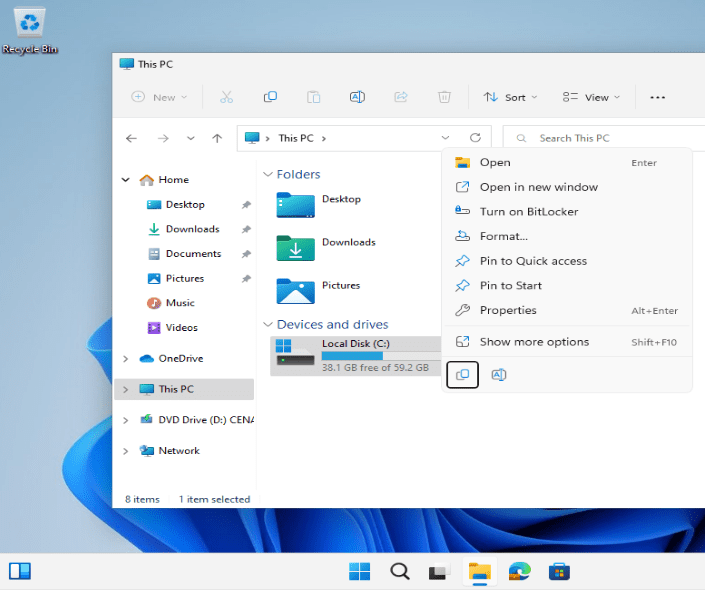Select Show more options
The width and height of the screenshot is (705, 590).
pyautogui.click(x=534, y=342)
